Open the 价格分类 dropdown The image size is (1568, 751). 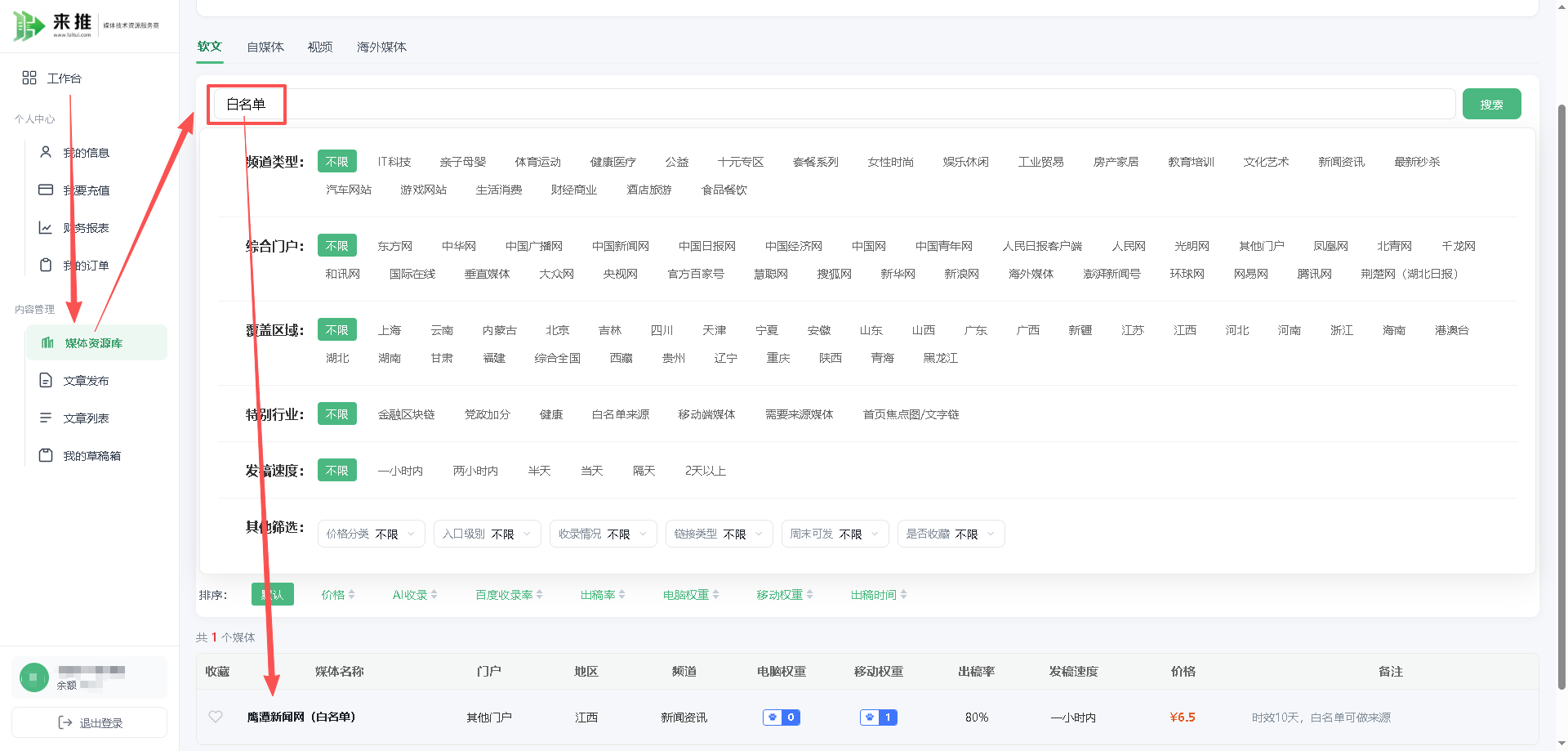(x=372, y=534)
